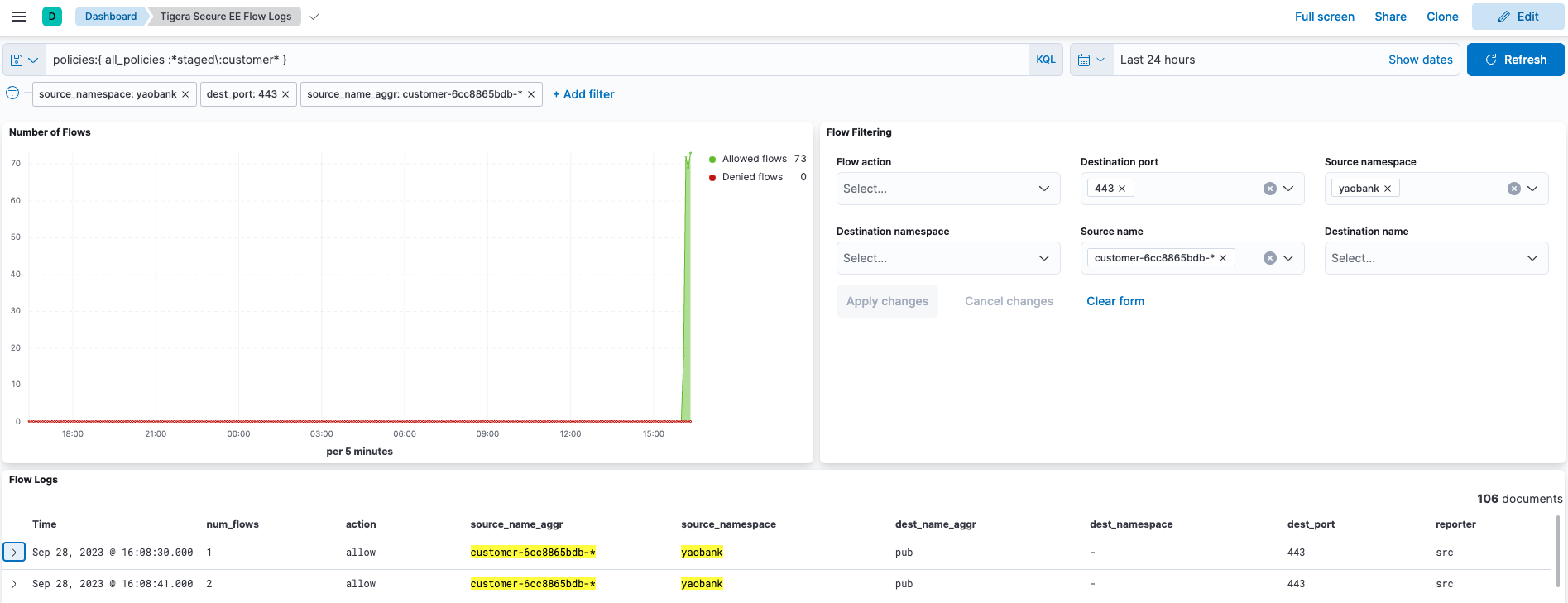Image resolution: width=1568 pixels, height=603 pixels.
Task: Clear all Destination port selections
Action: coord(1270,189)
